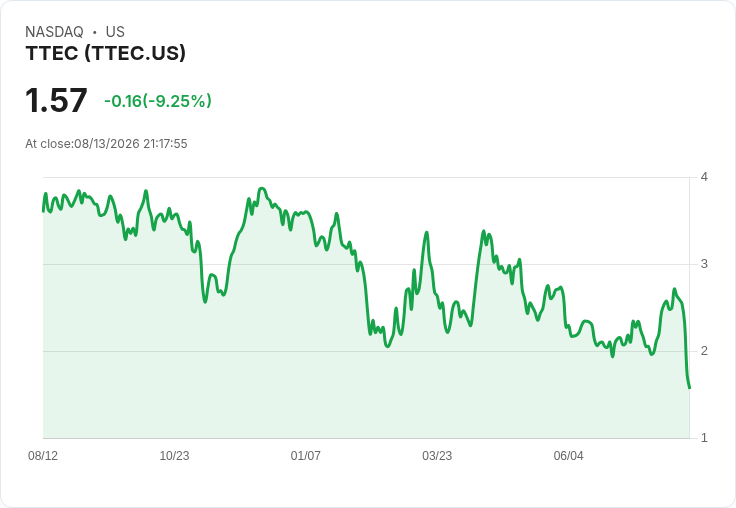The height and width of the screenshot is (508, 736).
Task: Click the At close timestamp text
Action: 106,144
